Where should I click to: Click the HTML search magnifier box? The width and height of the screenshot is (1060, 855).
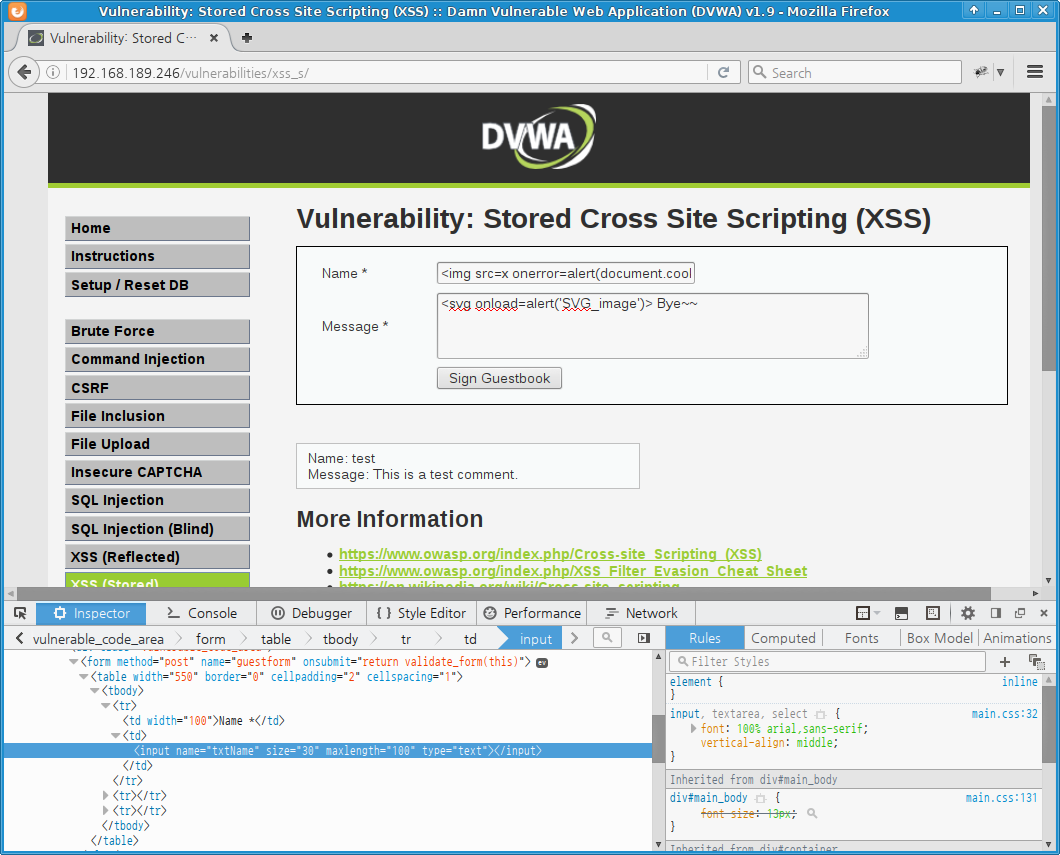pos(607,637)
